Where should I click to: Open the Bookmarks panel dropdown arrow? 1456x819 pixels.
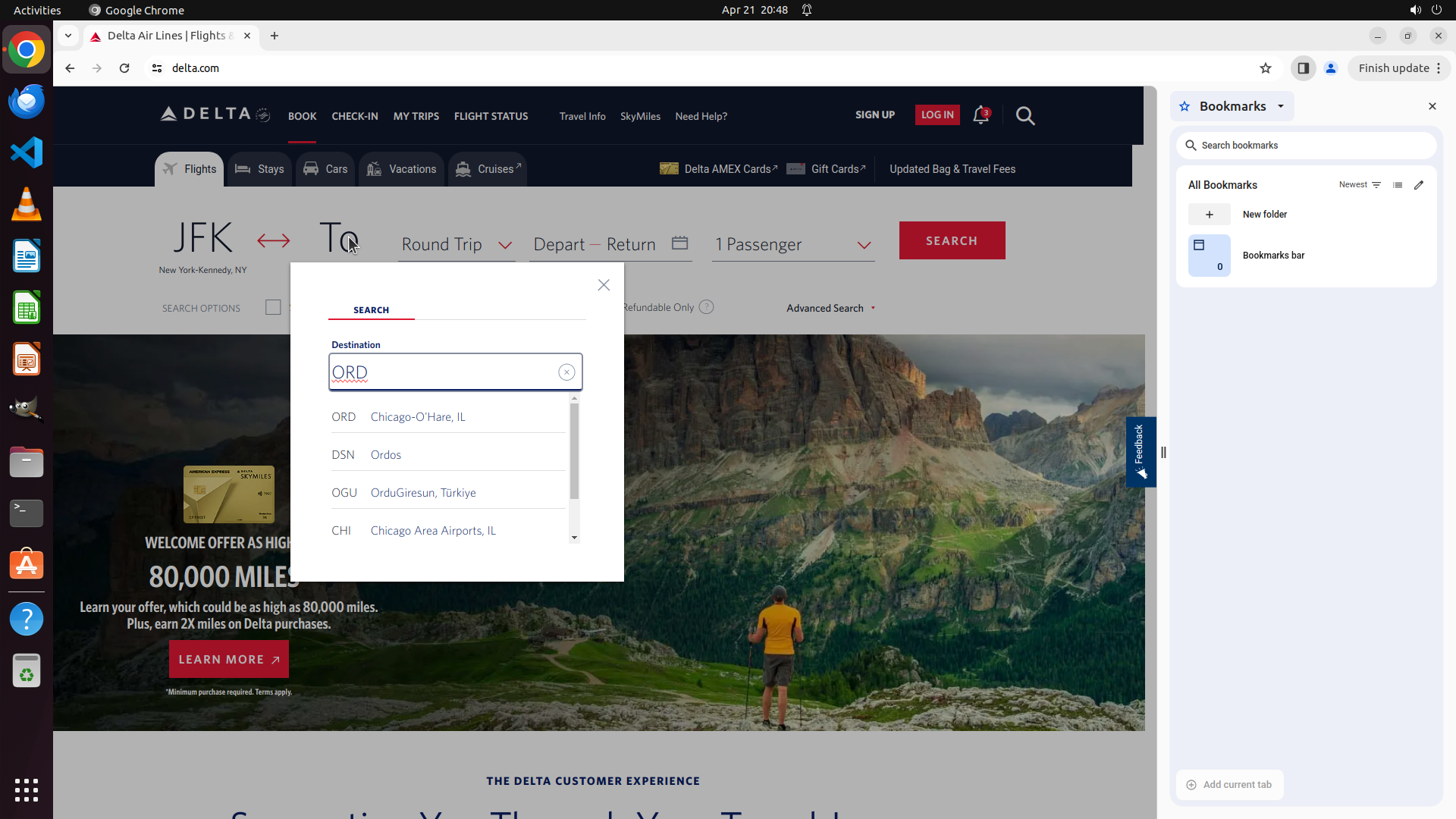tap(1281, 106)
